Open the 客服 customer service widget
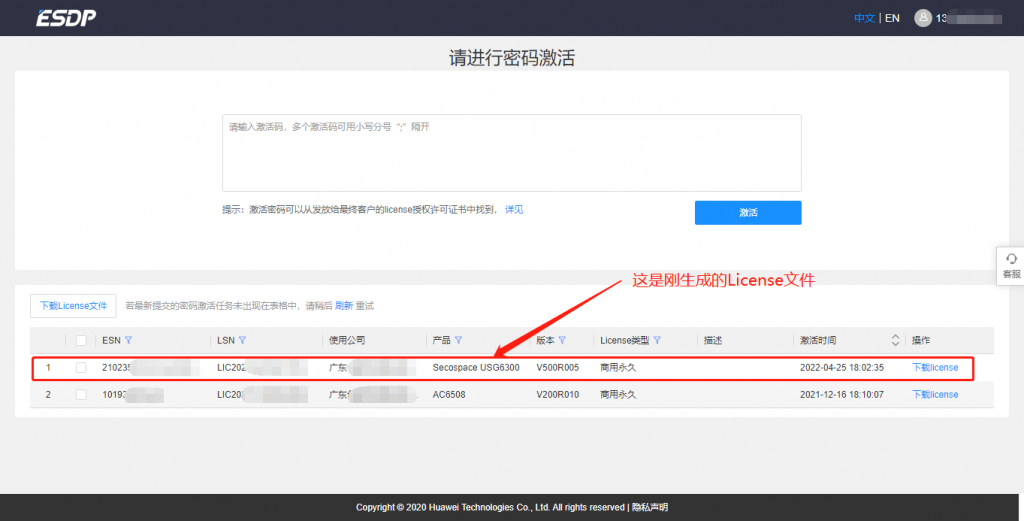This screenshot has width=1024, height=521. 1011,266
